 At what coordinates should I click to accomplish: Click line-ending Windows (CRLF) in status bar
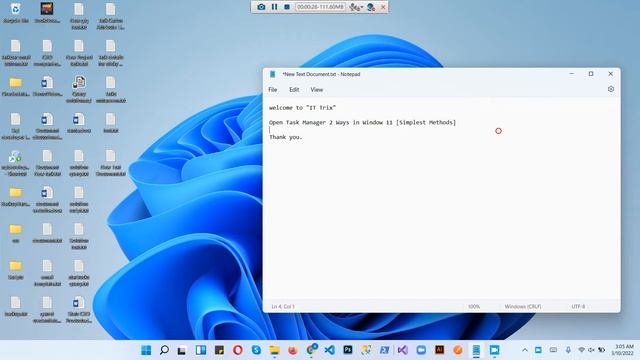tap(523, 307)
